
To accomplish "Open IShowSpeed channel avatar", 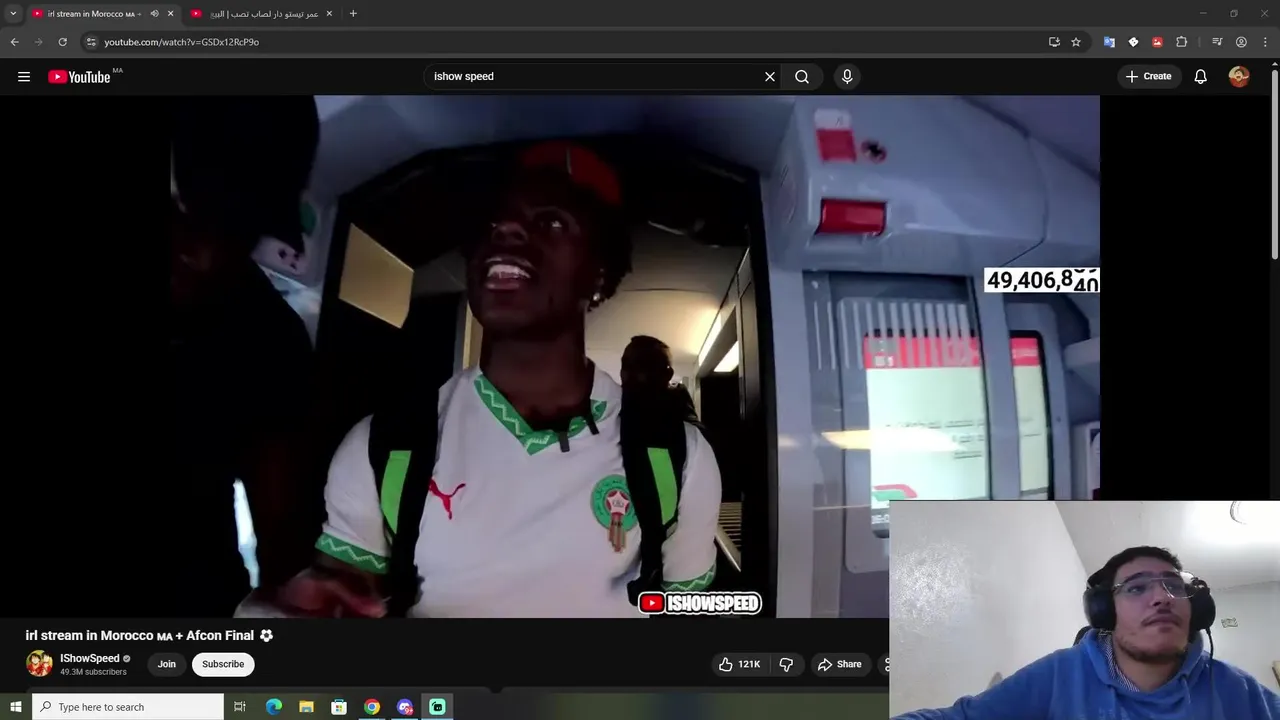I will (39, 664).
